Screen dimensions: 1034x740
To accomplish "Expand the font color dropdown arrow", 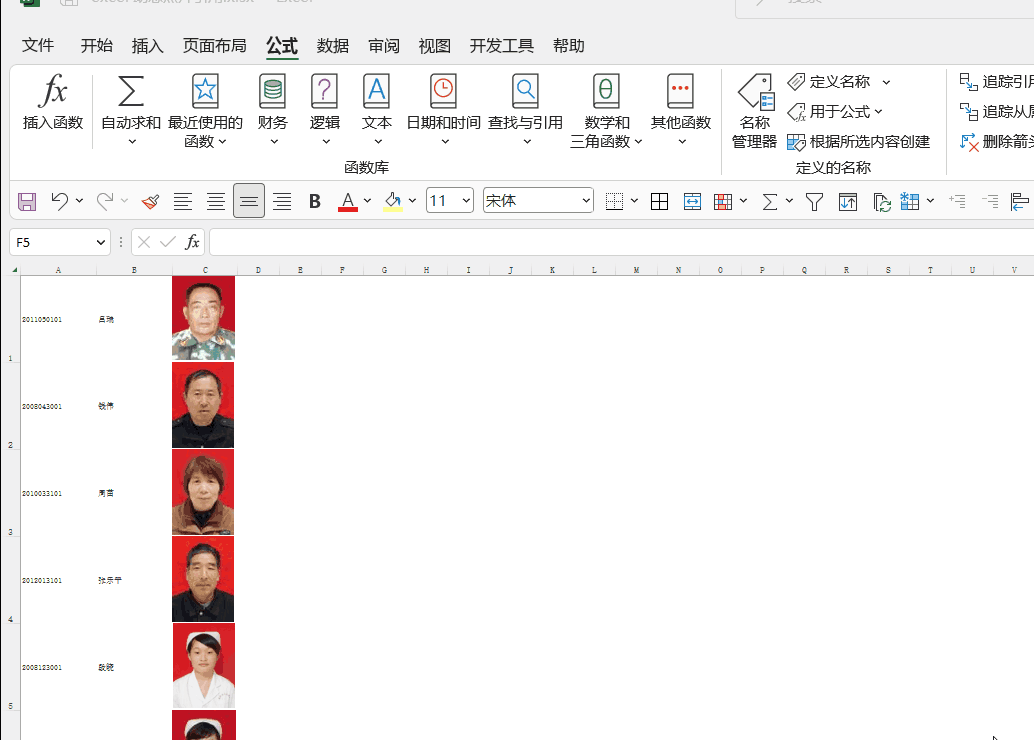I will (367, 200).
